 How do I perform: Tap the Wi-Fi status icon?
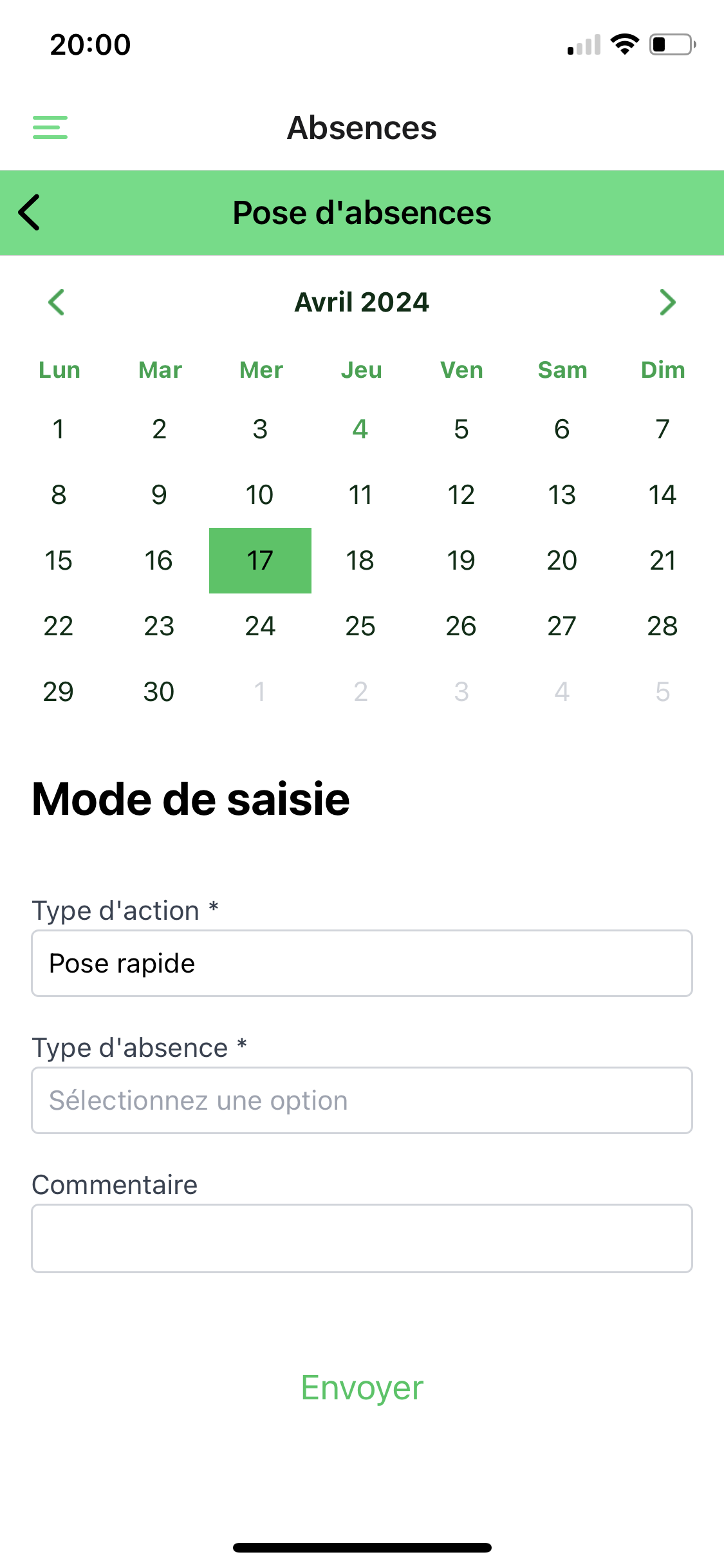click(x=624, y=44)
